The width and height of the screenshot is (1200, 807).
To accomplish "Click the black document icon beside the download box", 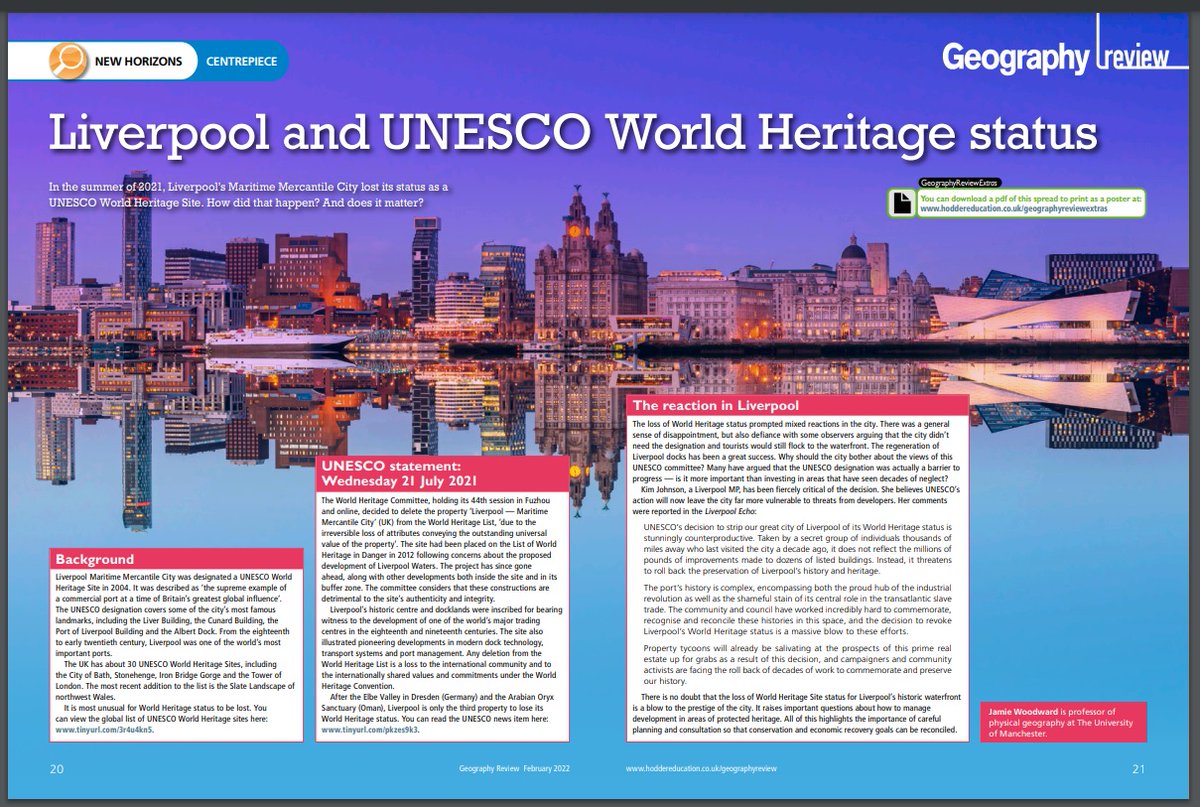I will pyautogui.click(x=902, y=203).
